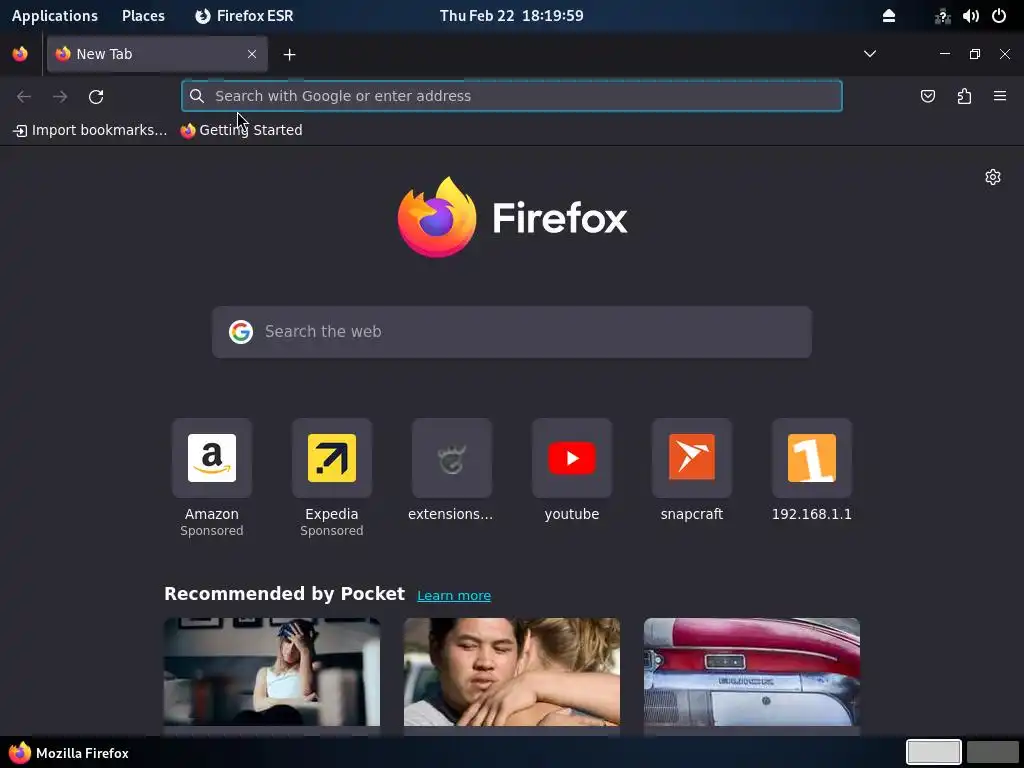Open the Firefox hamburger menu

click(1000, 96)
